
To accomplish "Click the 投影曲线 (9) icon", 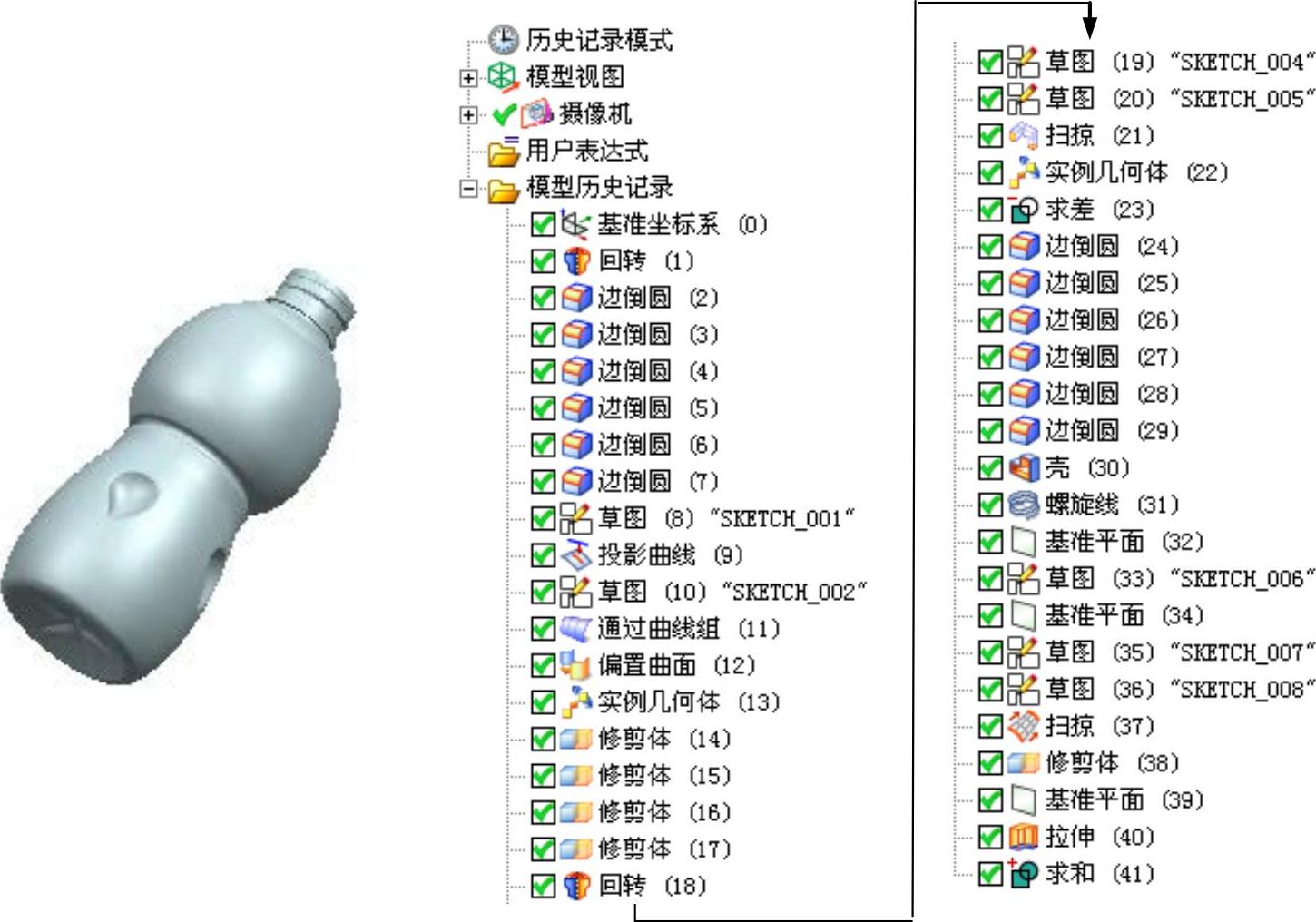I will pos(576,555).
